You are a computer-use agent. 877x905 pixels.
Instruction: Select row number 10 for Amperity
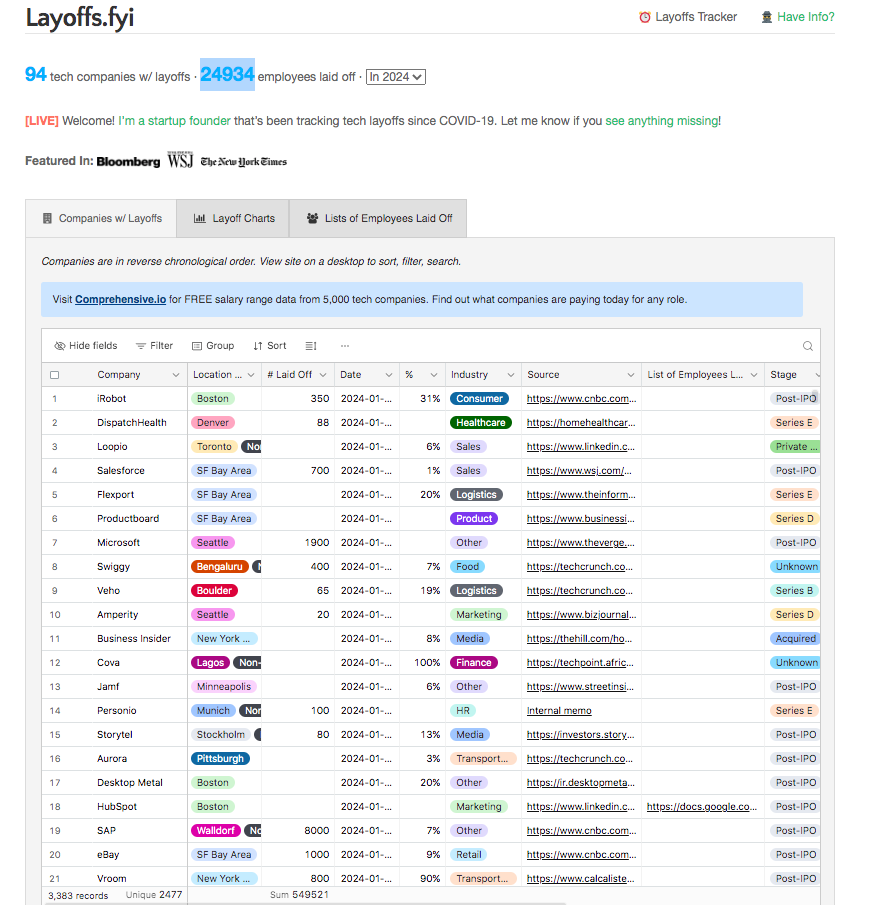click(55, 615)
